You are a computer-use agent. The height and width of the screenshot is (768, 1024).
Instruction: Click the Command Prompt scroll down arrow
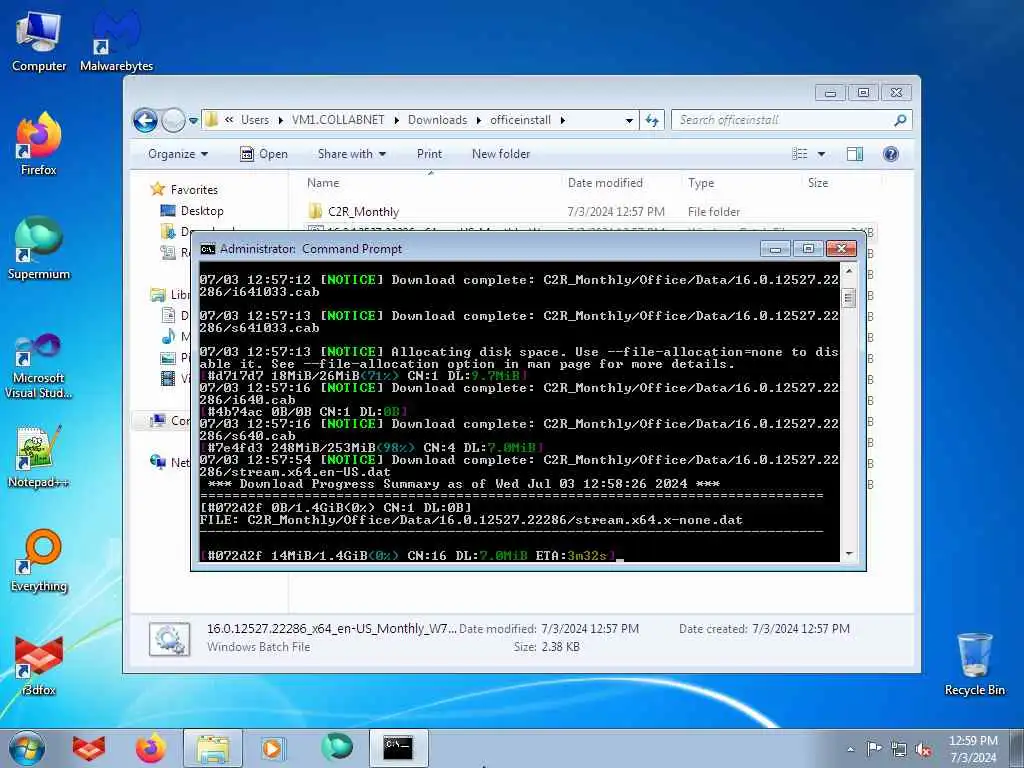[848, 554]
